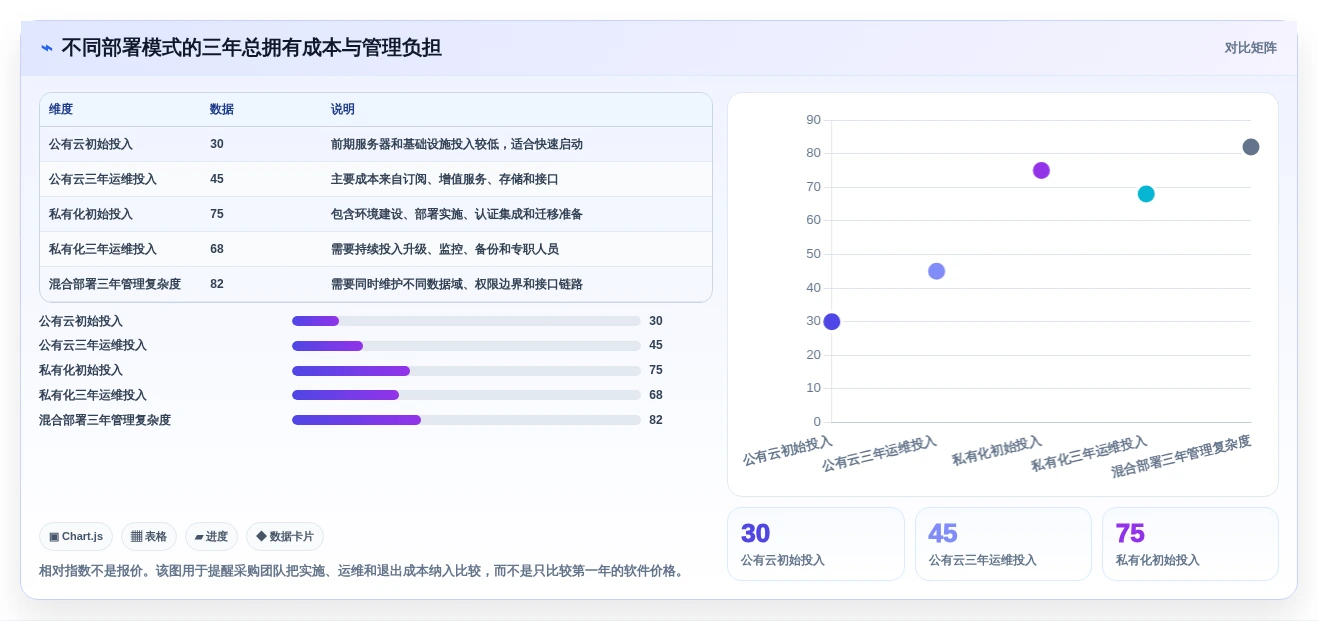Select table row 私有化初始投入
This screenshot has width=1318, height=621.
click(x=376, y=214)
